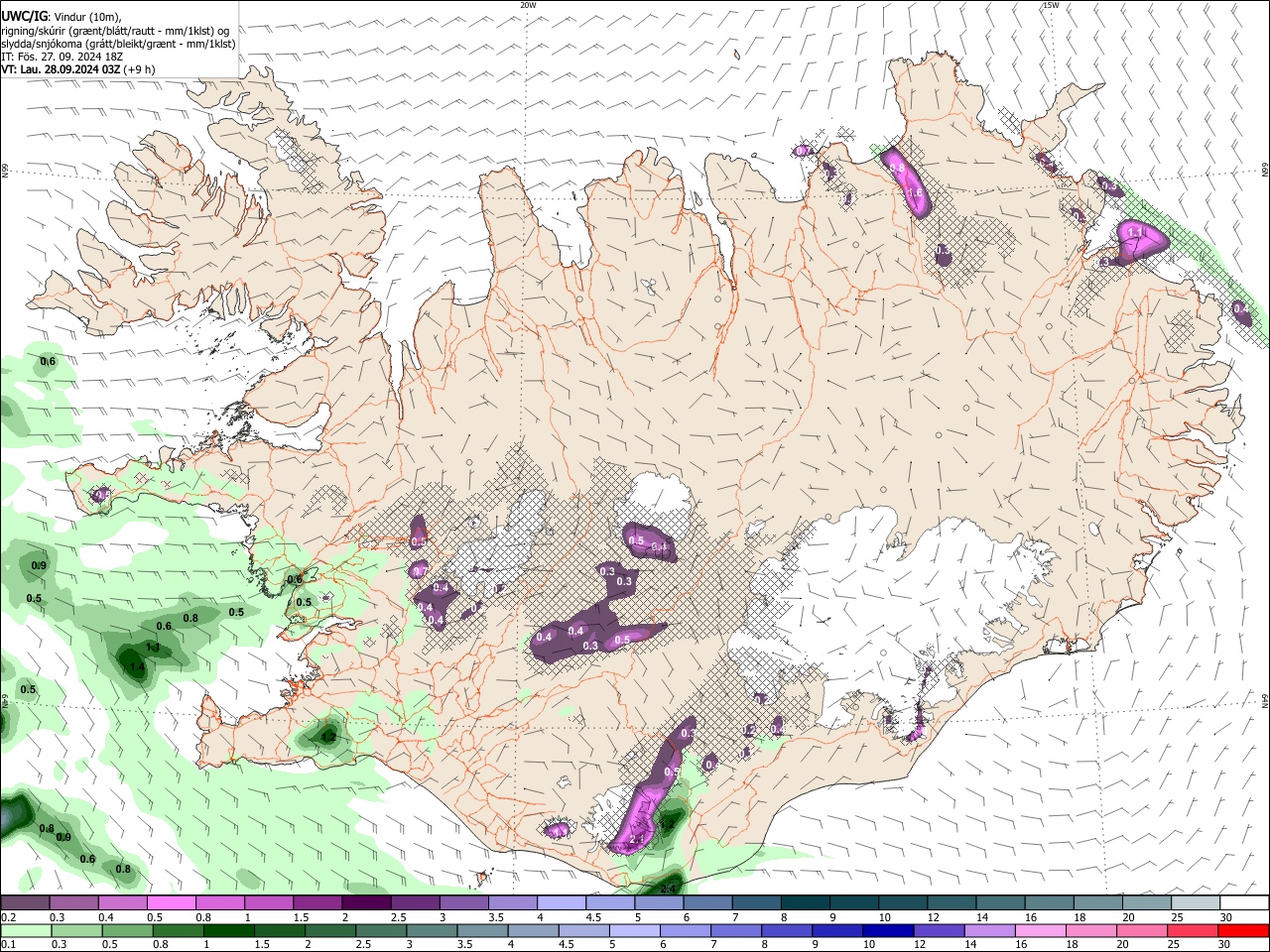Select the light grey 25 mm snow swatch
This screenshot has width=1270, height=952.
tap(1197, 903)
